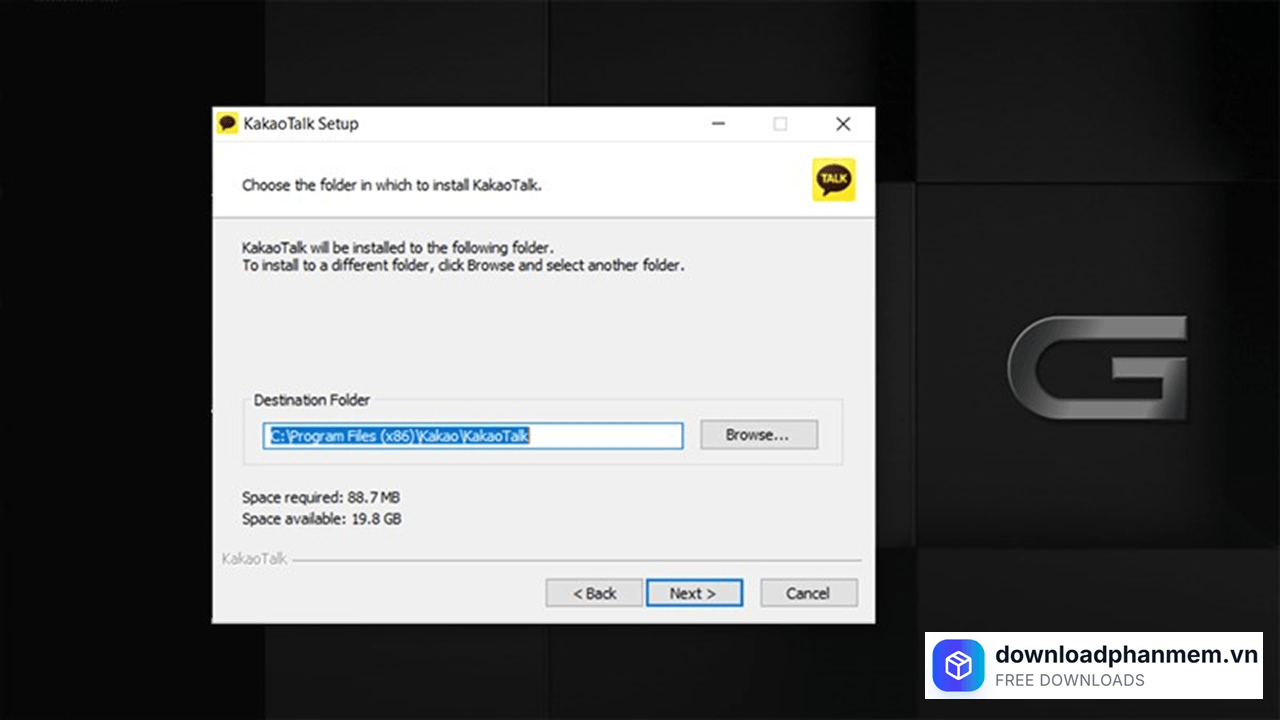Click the 'Choose the folder' header text
Screen dimensions: 1280x720
(391, 185)
